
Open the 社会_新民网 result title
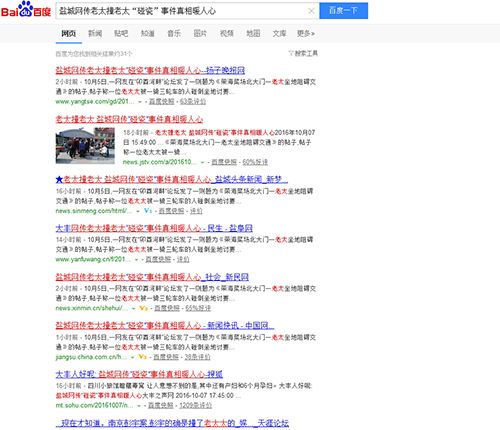pos(152,277)
